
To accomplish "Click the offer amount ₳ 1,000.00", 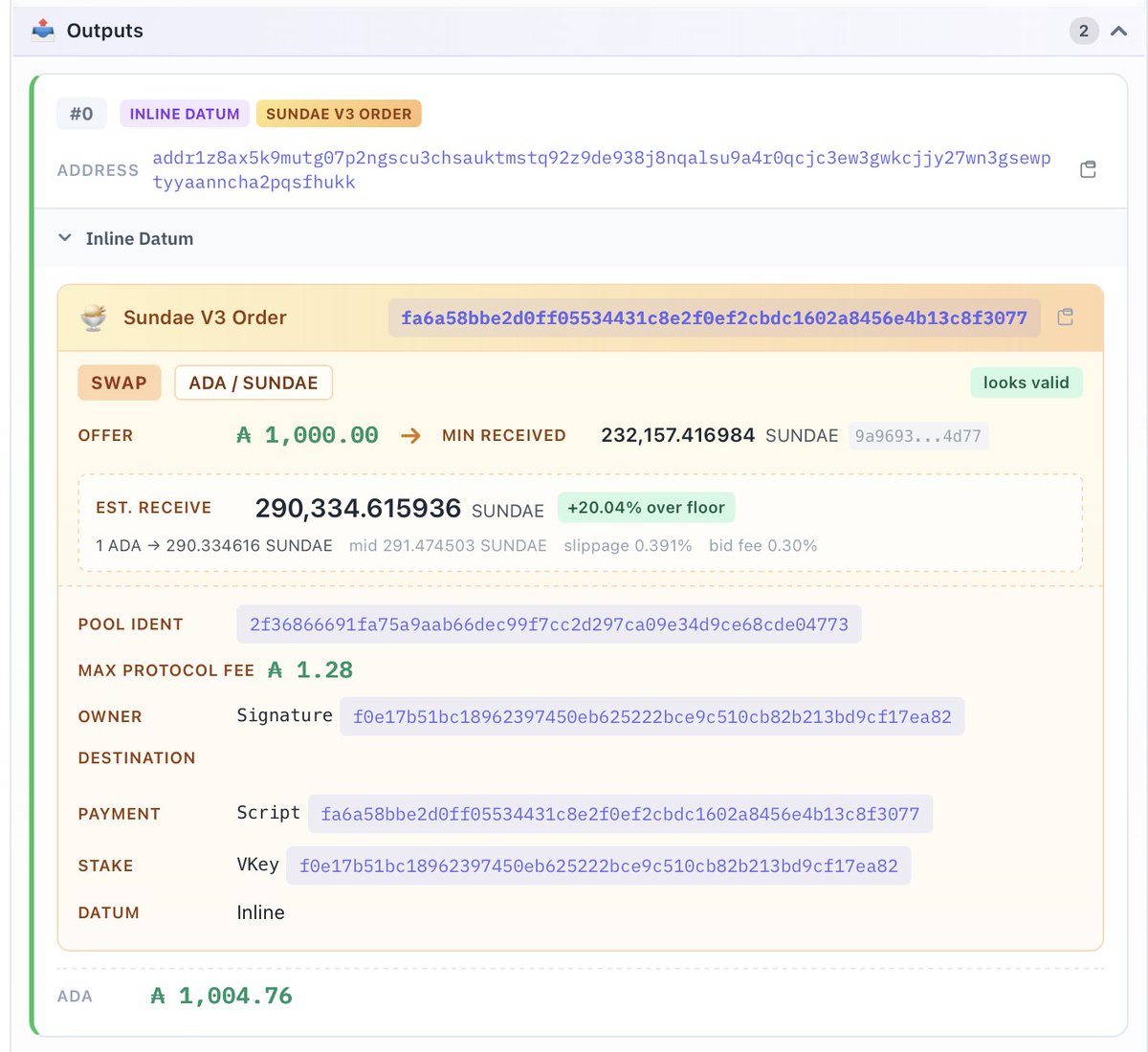I will (x=307, y=435).
